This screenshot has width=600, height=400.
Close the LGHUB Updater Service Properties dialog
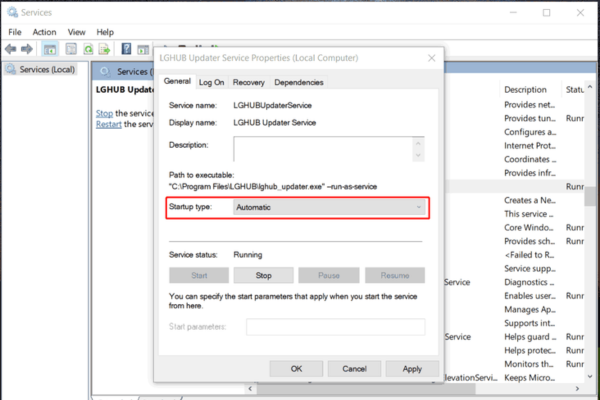[432, 58]
